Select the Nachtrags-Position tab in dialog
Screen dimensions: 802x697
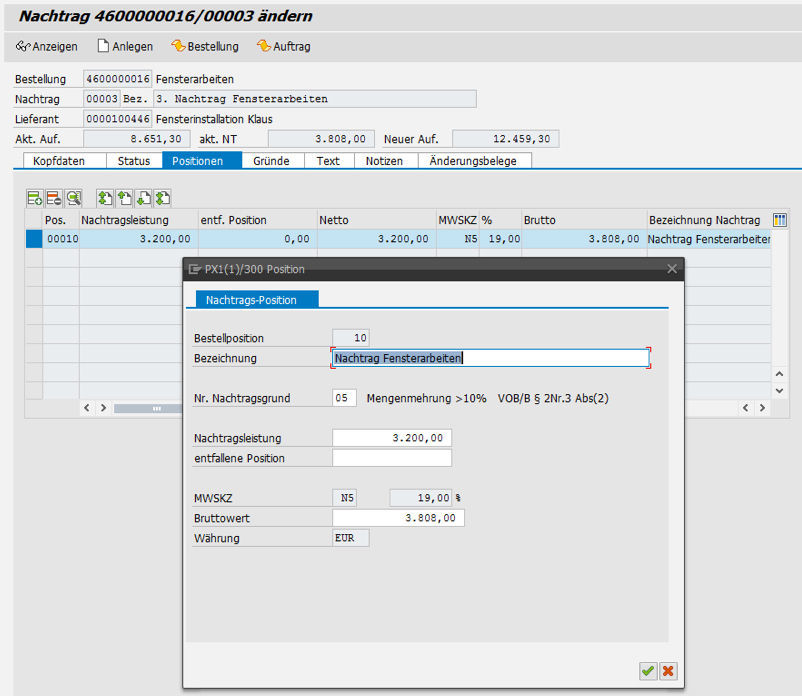point(252,299)
